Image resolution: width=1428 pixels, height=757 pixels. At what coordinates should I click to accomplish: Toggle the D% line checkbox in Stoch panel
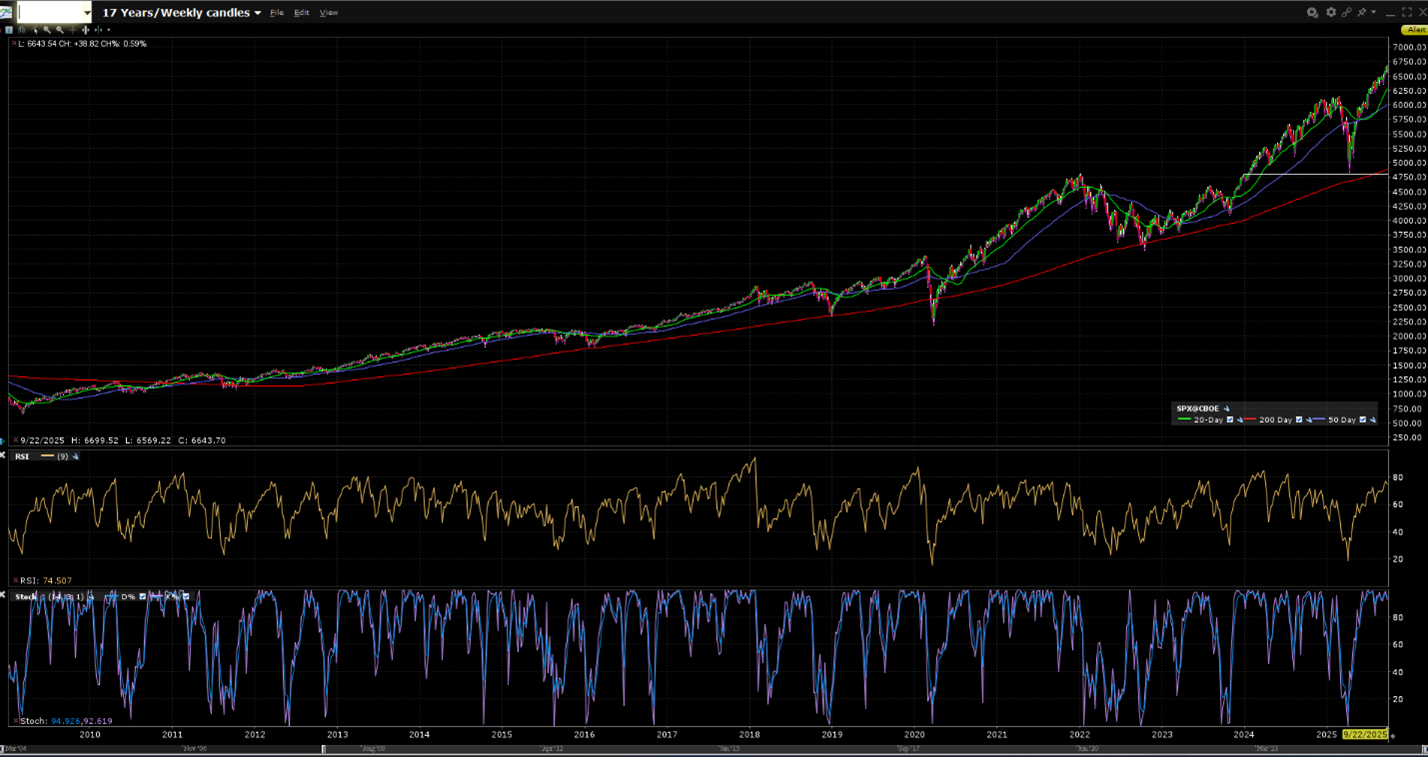coord(143,596)
